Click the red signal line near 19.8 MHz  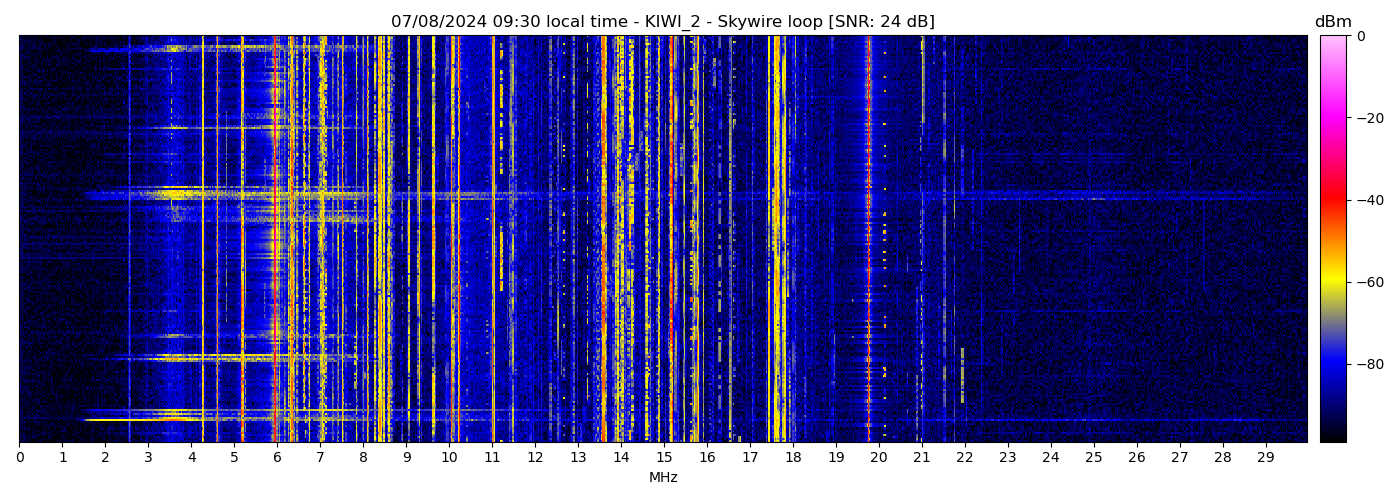click(868, 240)
